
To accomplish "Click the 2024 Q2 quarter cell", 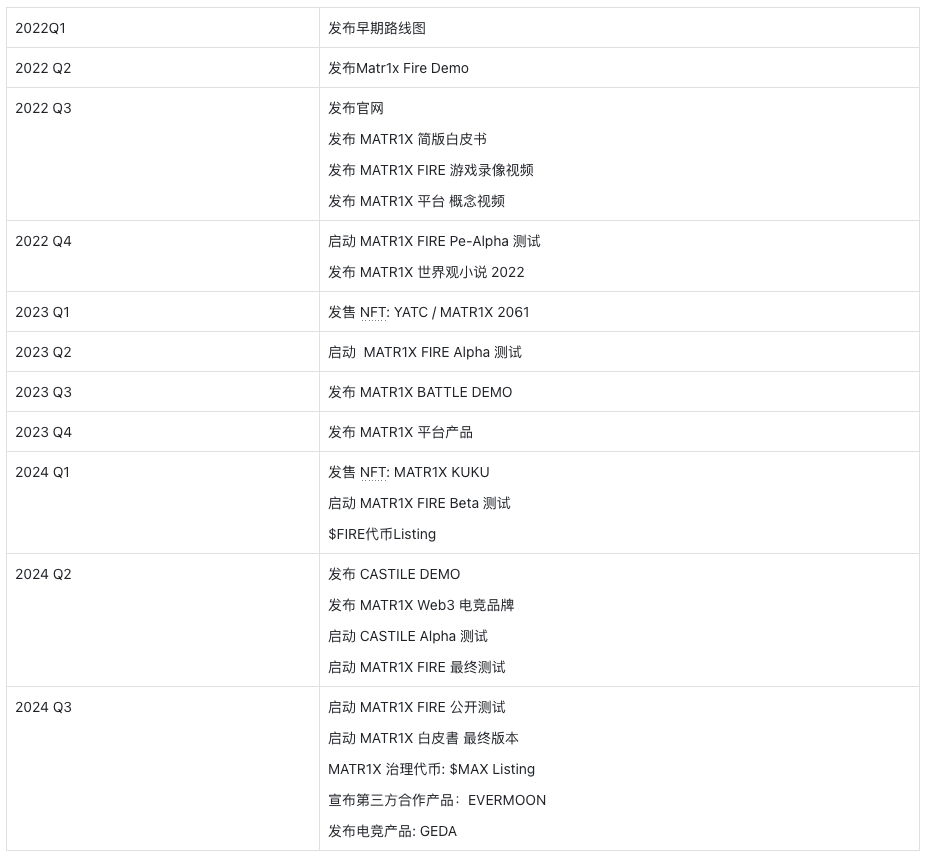I will click(x=43, y=574).
